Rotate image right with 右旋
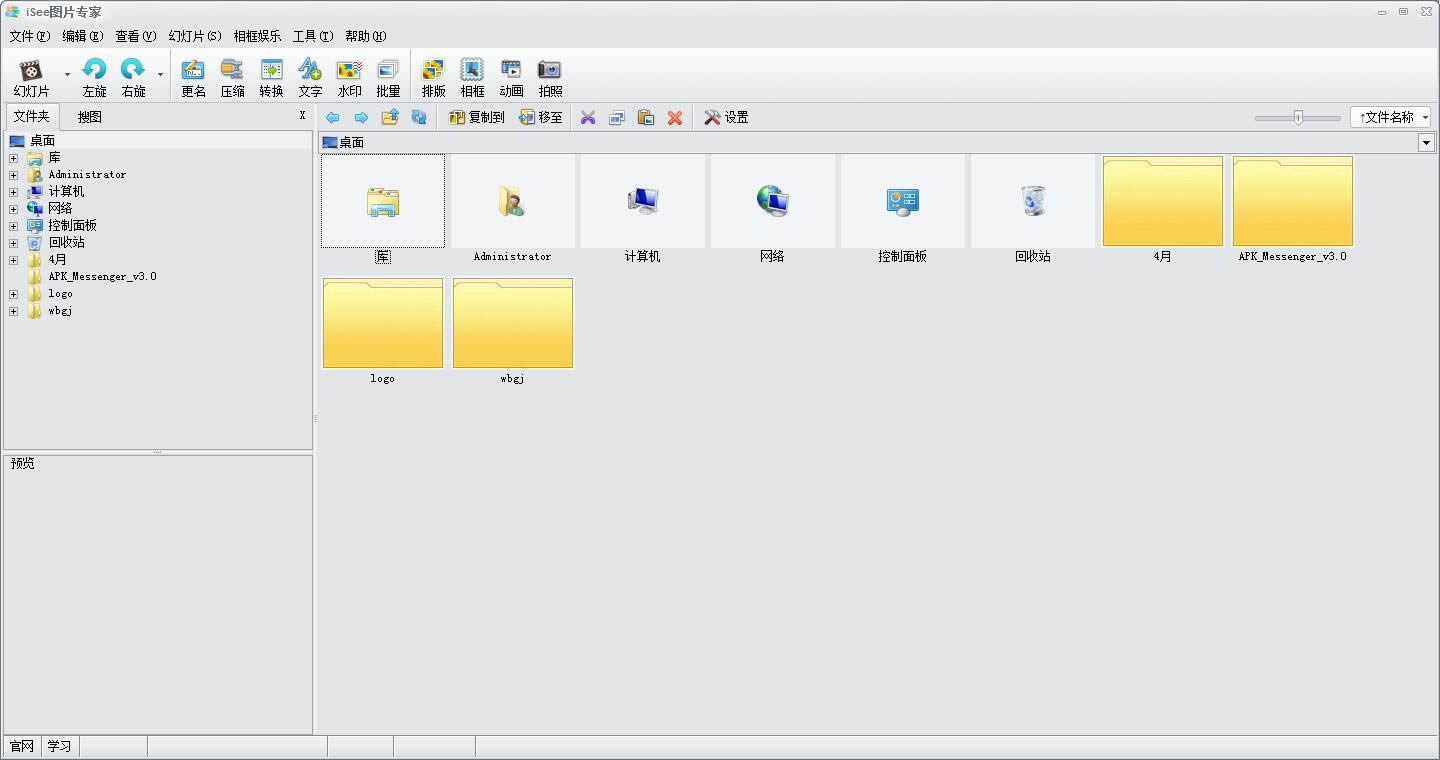 coord(133,77)
